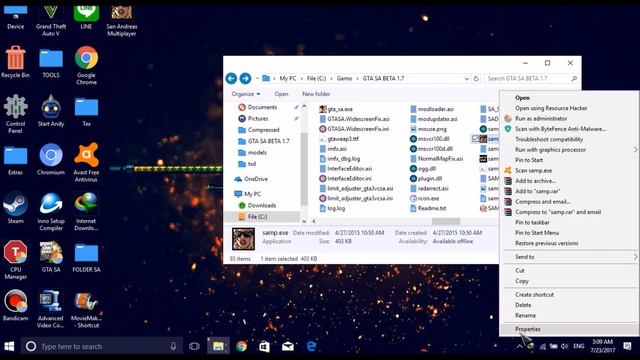Click File (C:) in the breadcrumb path
The width and height of the screenshot is (640, 360).
tap(316, 78)
